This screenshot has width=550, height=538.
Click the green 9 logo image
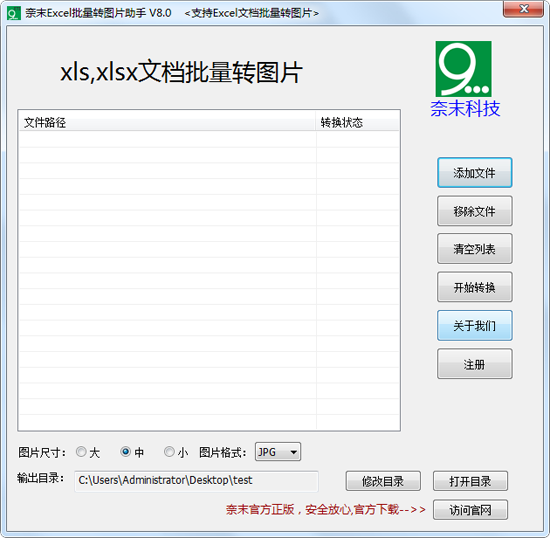coord(463,69)
